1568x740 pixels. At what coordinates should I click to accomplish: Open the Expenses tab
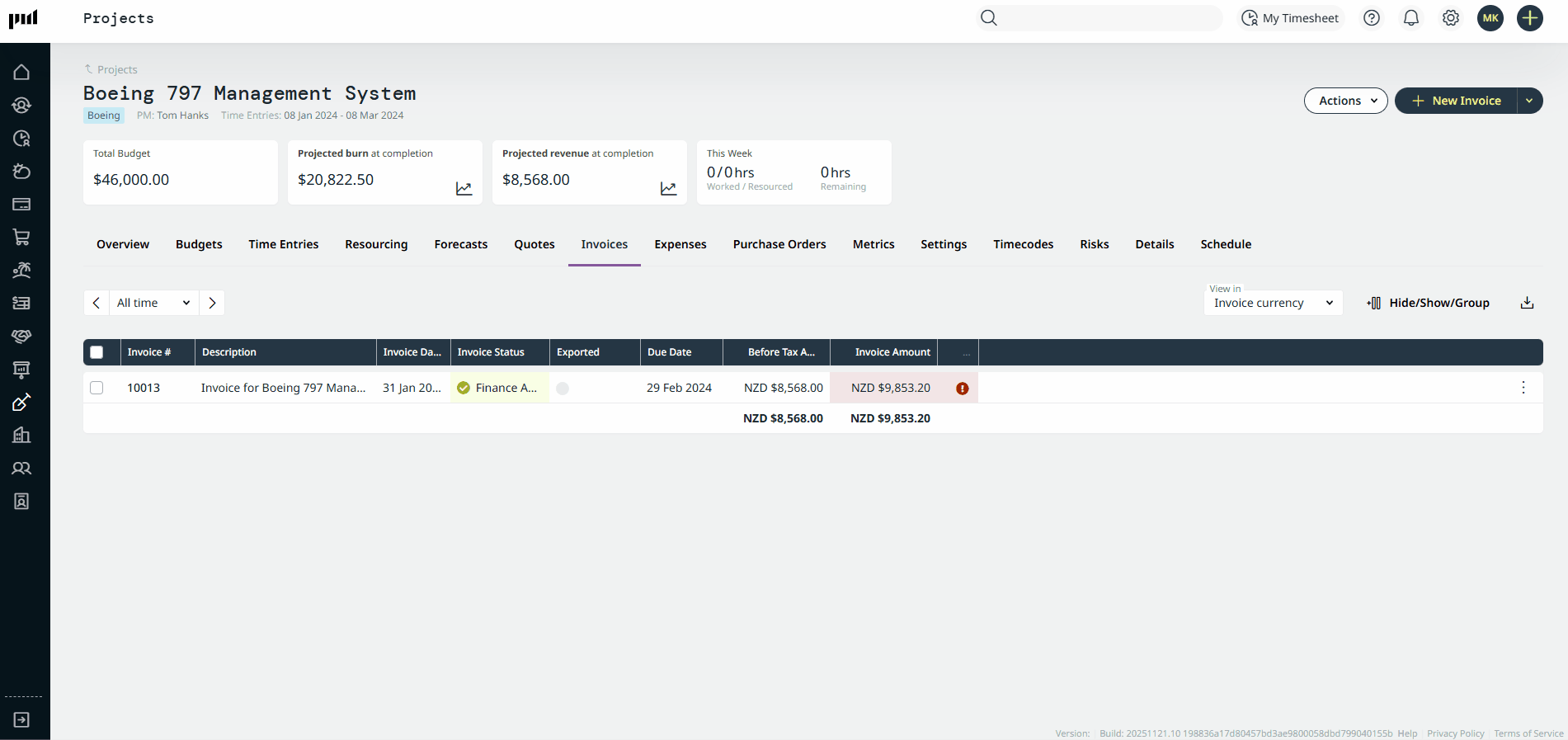pyautogui.click(x=680, y=244)
